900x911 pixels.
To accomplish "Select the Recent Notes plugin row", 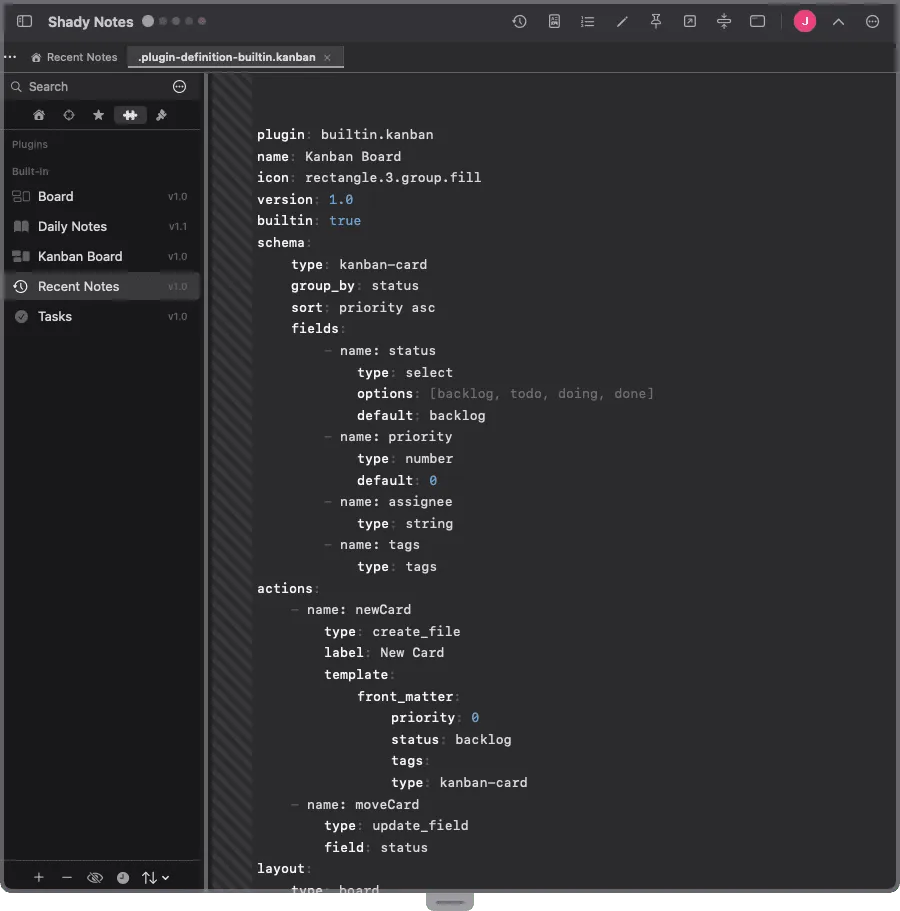I will tap(102, 286).
